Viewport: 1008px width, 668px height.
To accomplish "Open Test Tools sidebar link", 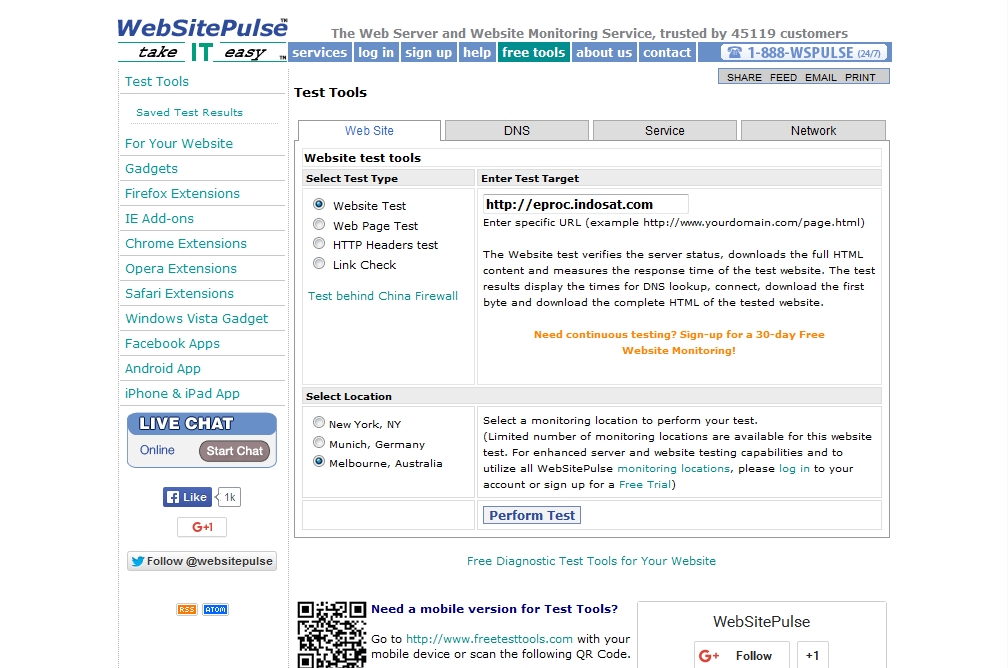I will pyautogui.click(x=157, y=82).
